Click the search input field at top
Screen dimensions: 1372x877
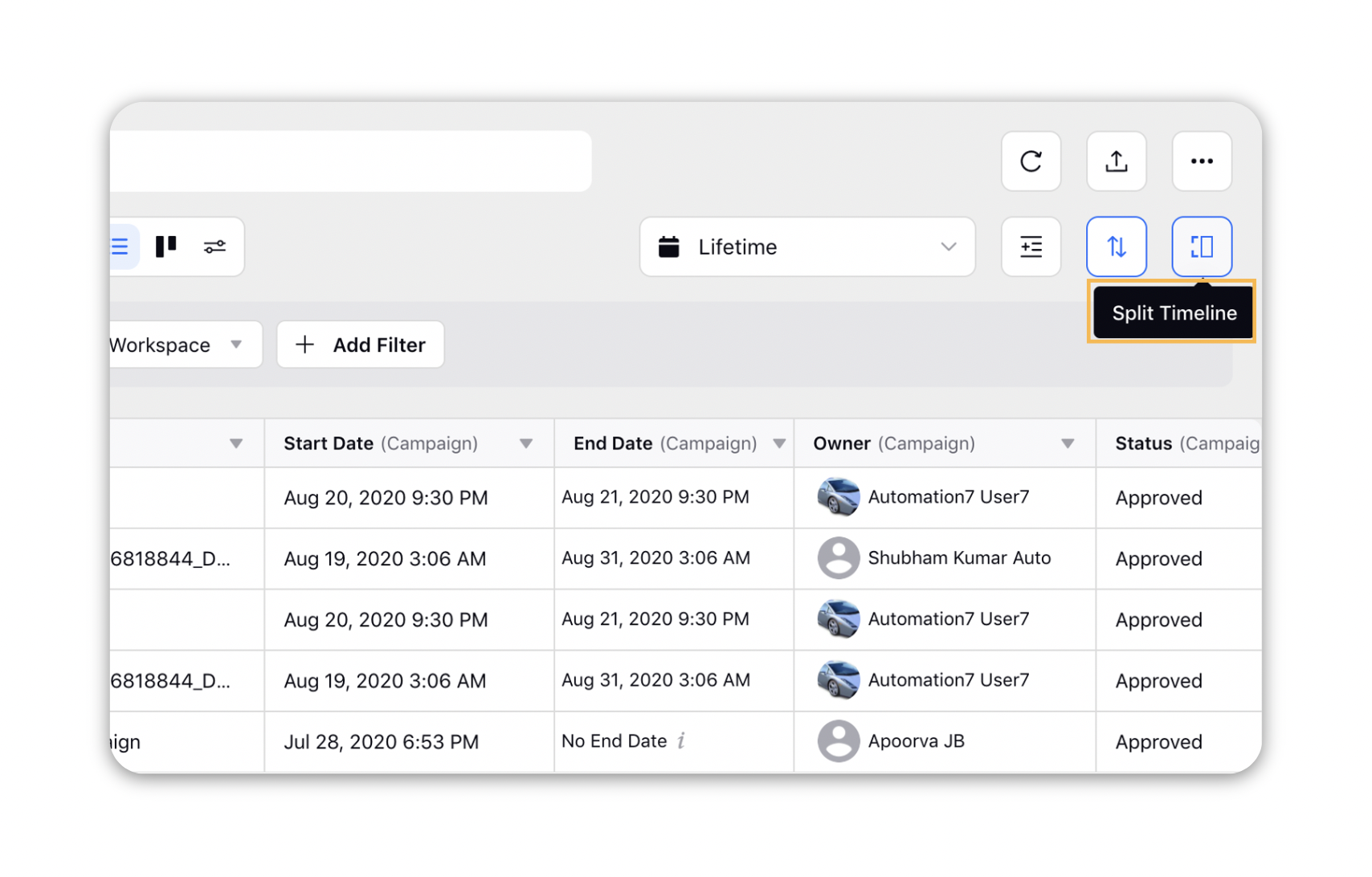[x=351, y=161]
